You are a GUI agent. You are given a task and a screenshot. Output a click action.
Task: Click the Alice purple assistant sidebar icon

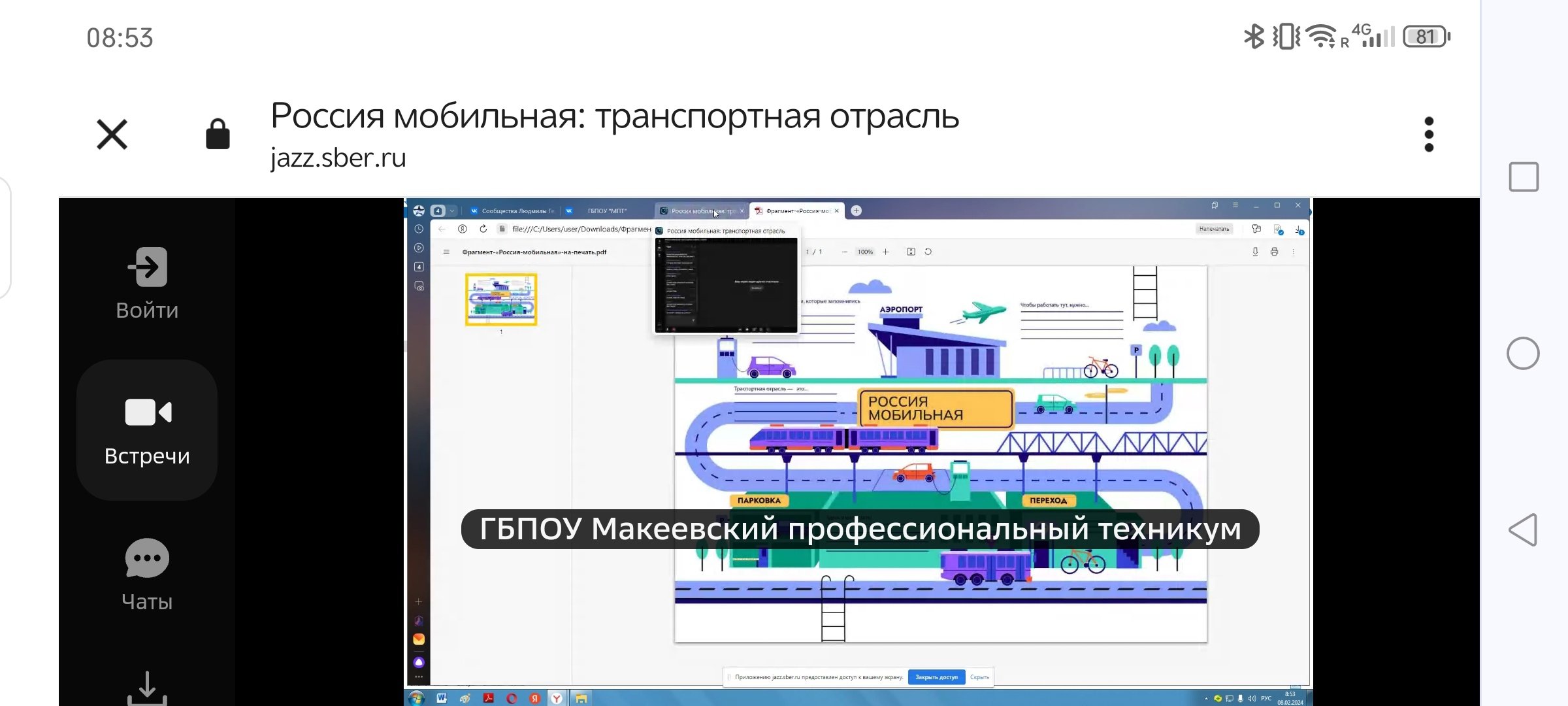[x=419, y=662]
